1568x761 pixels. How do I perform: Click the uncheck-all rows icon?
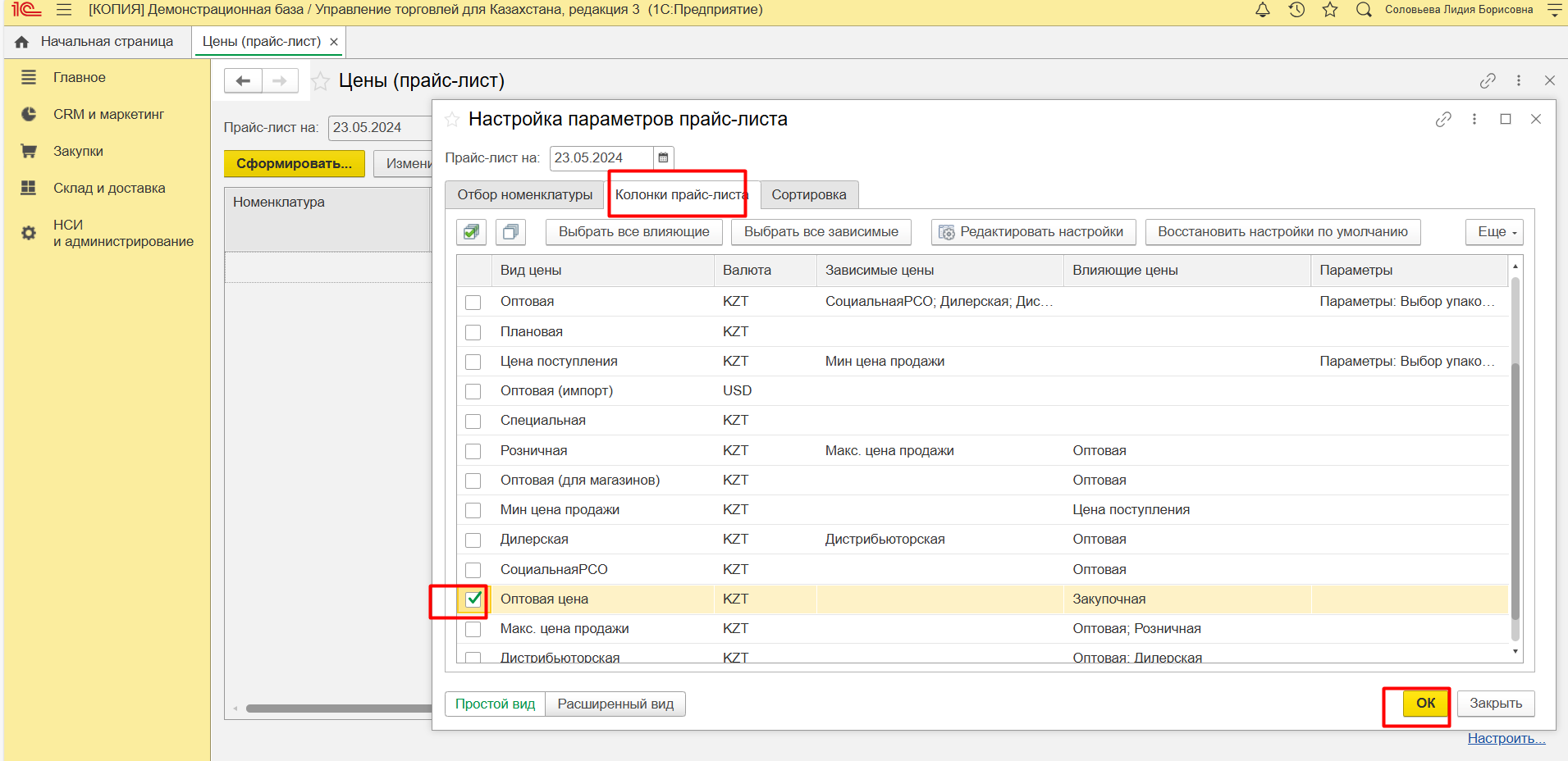pos(510,232)
